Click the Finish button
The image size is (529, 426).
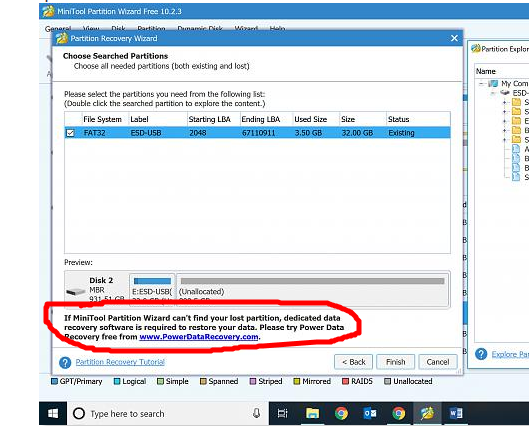[x=395, y=362]
